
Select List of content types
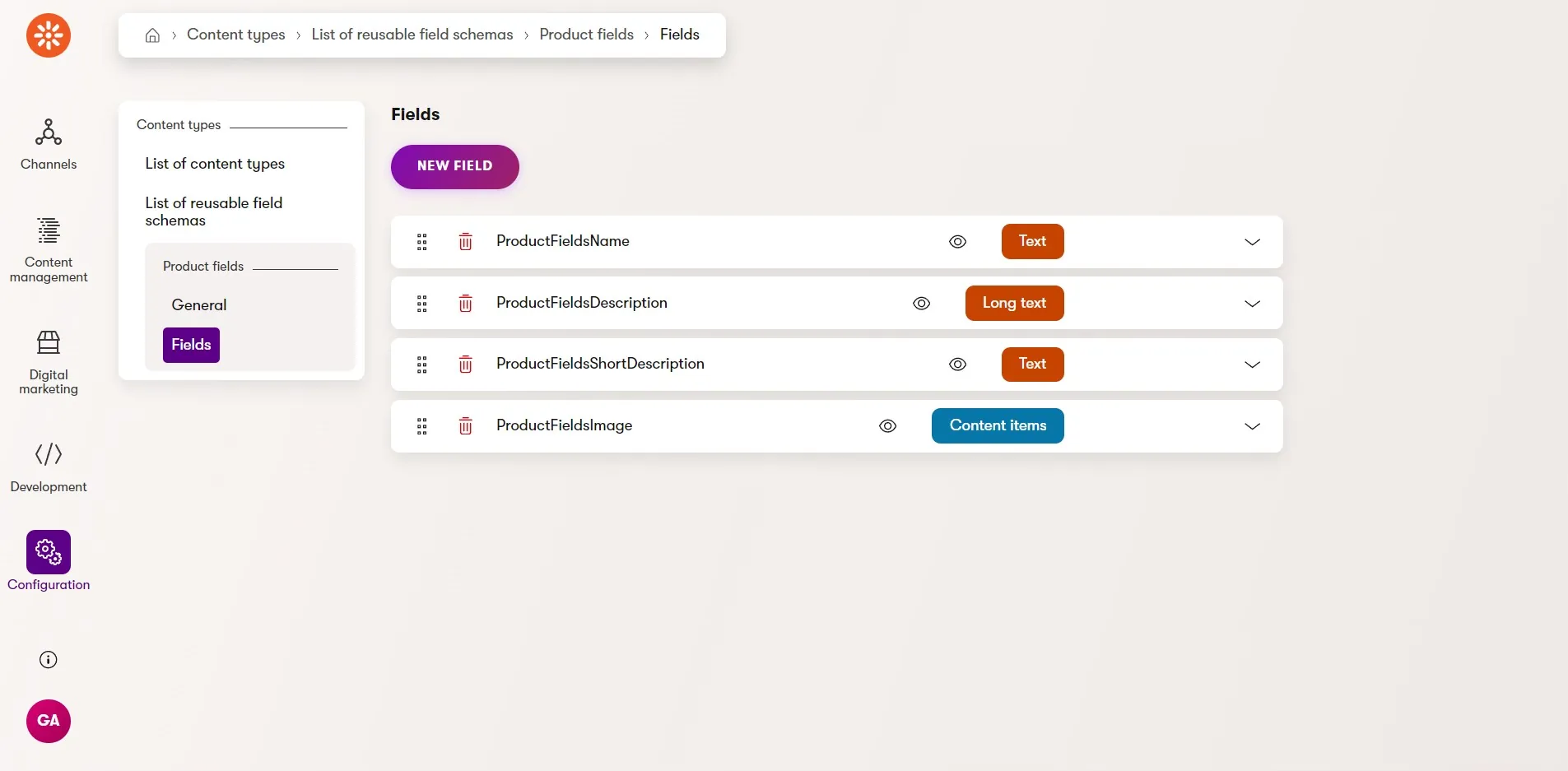(215, 164)
